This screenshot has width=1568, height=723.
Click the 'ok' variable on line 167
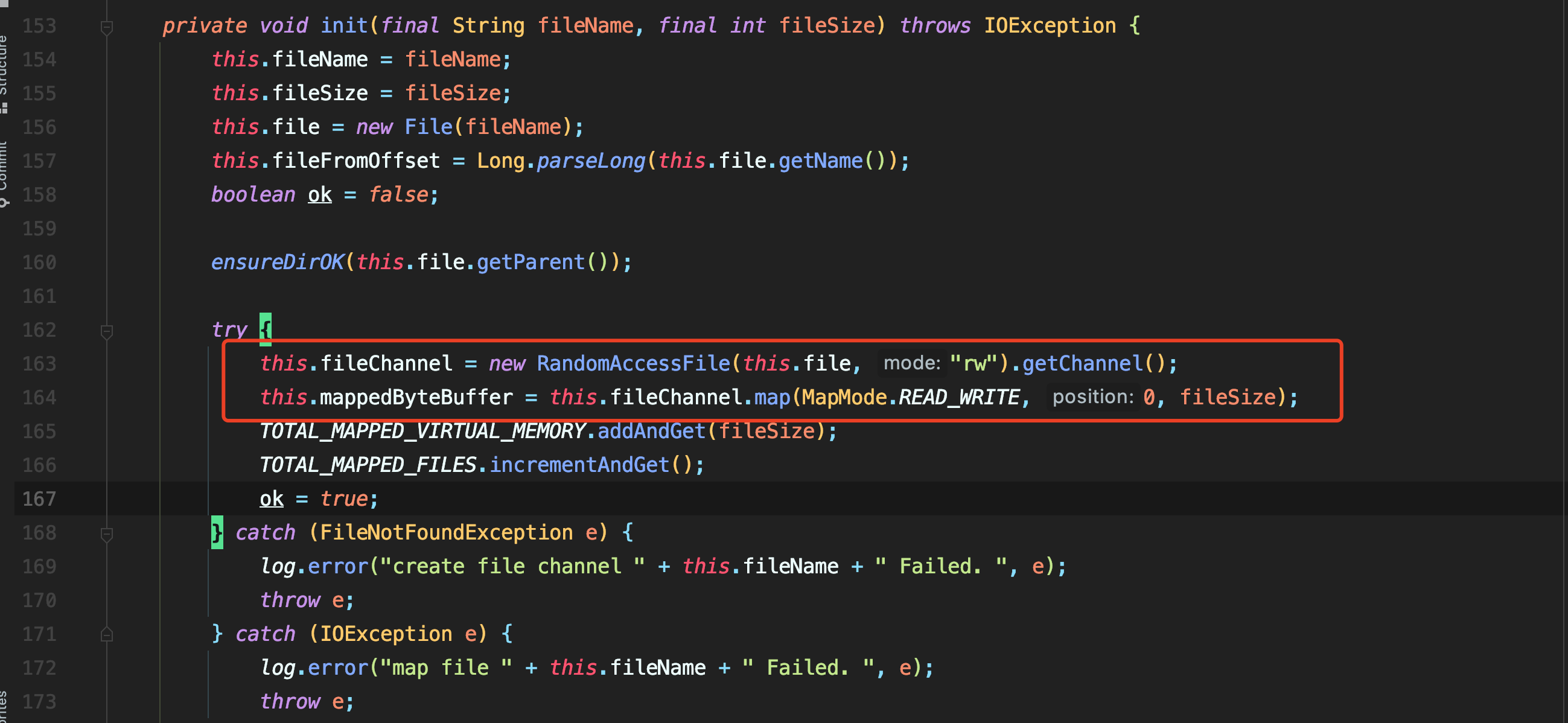click(x=272, y=499)
